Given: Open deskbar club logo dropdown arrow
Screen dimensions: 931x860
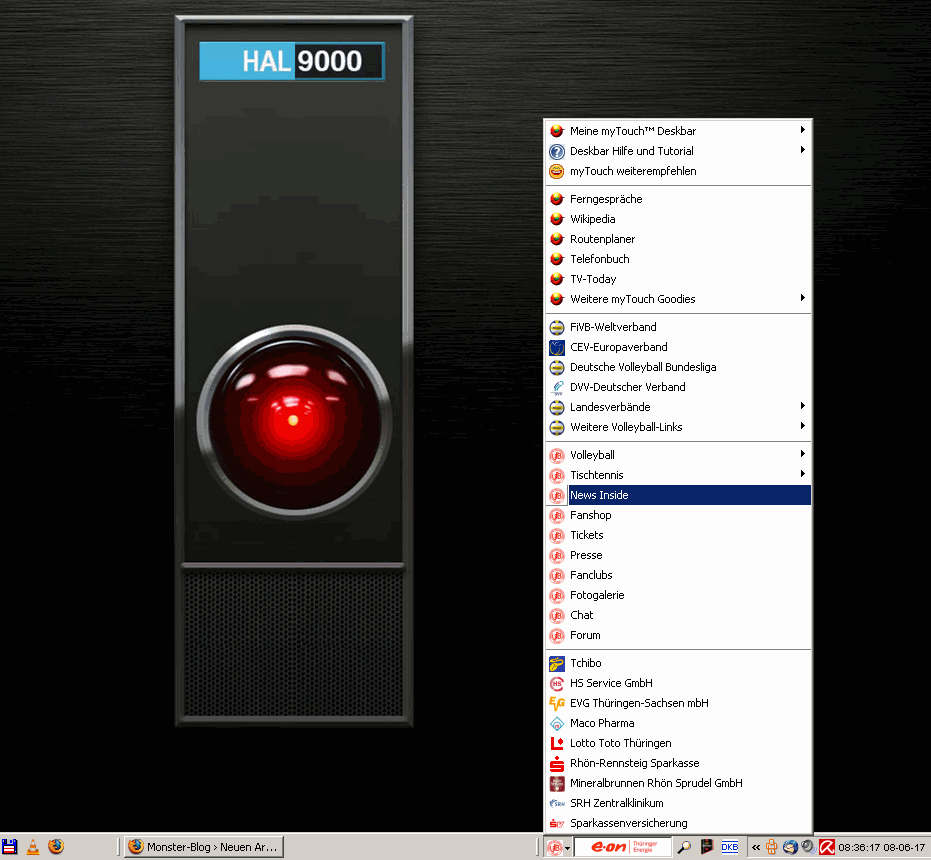Looking at the screenshot, I should [567, 848].
